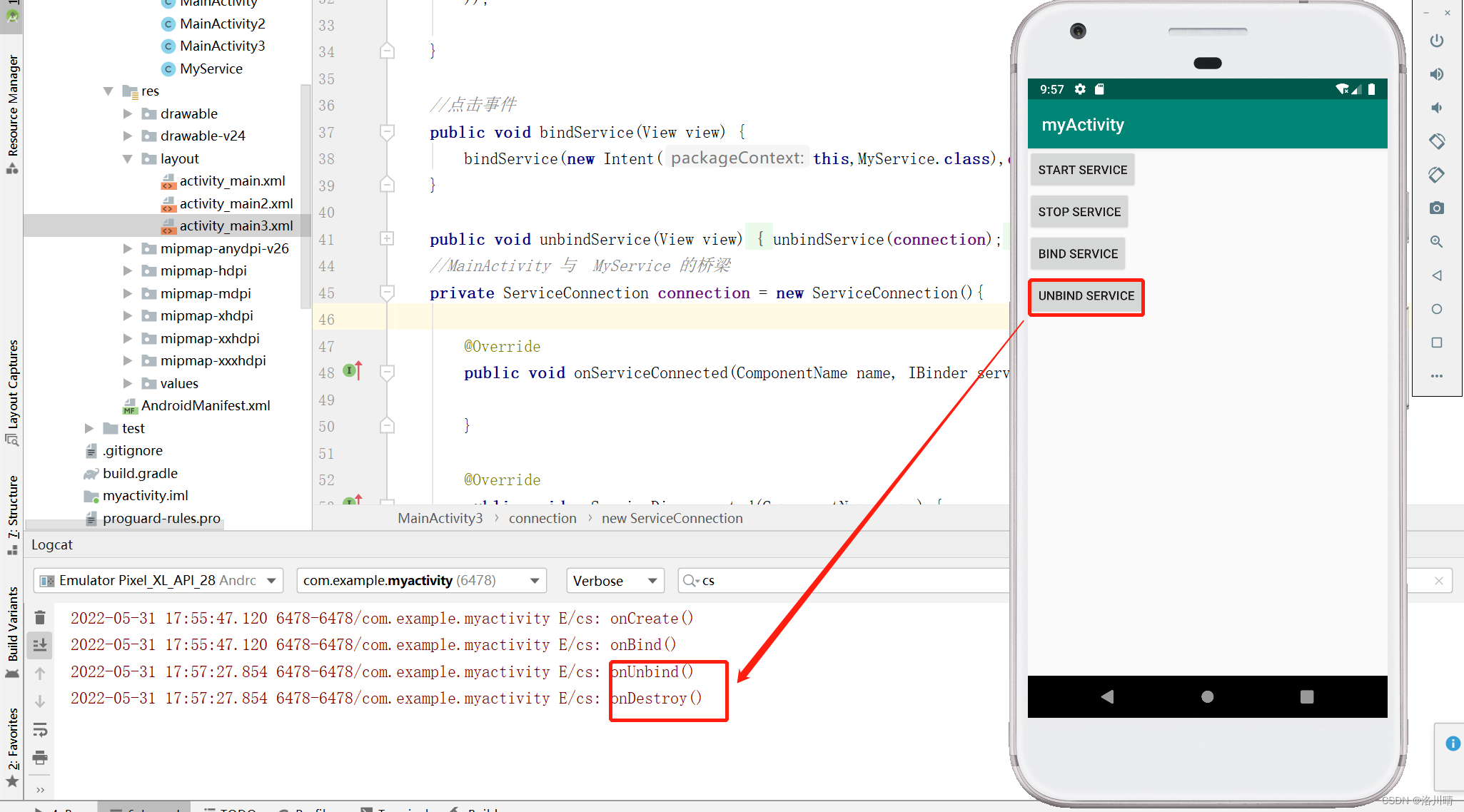This screenshot has width=1464, height=812.
Task: Fold code at line 45 using gutter arrow
Action: click(x=387, y=293)
